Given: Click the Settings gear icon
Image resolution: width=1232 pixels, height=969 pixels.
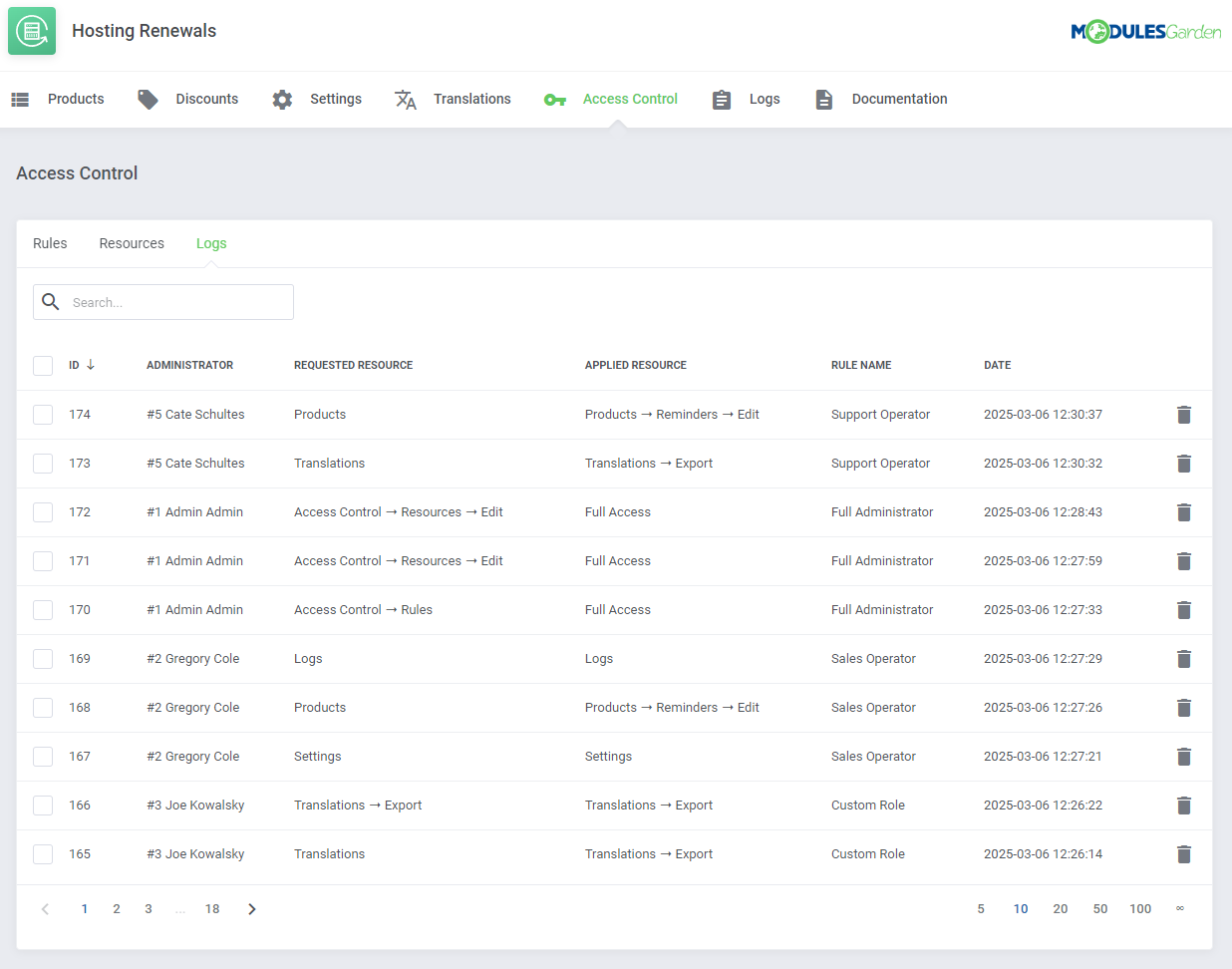Looking at the screenshot, I should click(282, 100).
